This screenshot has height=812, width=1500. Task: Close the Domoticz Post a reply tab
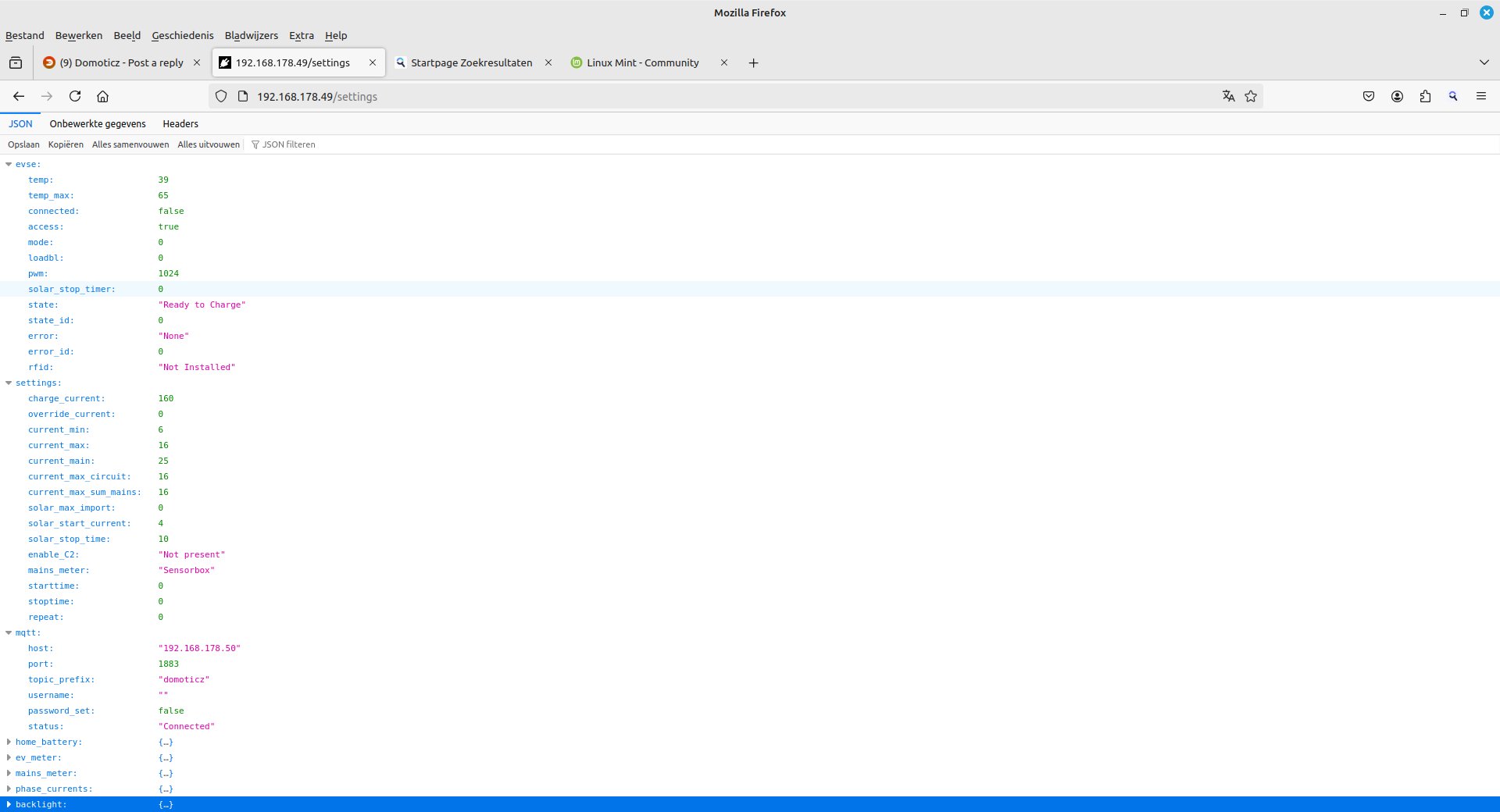[197, 62]
